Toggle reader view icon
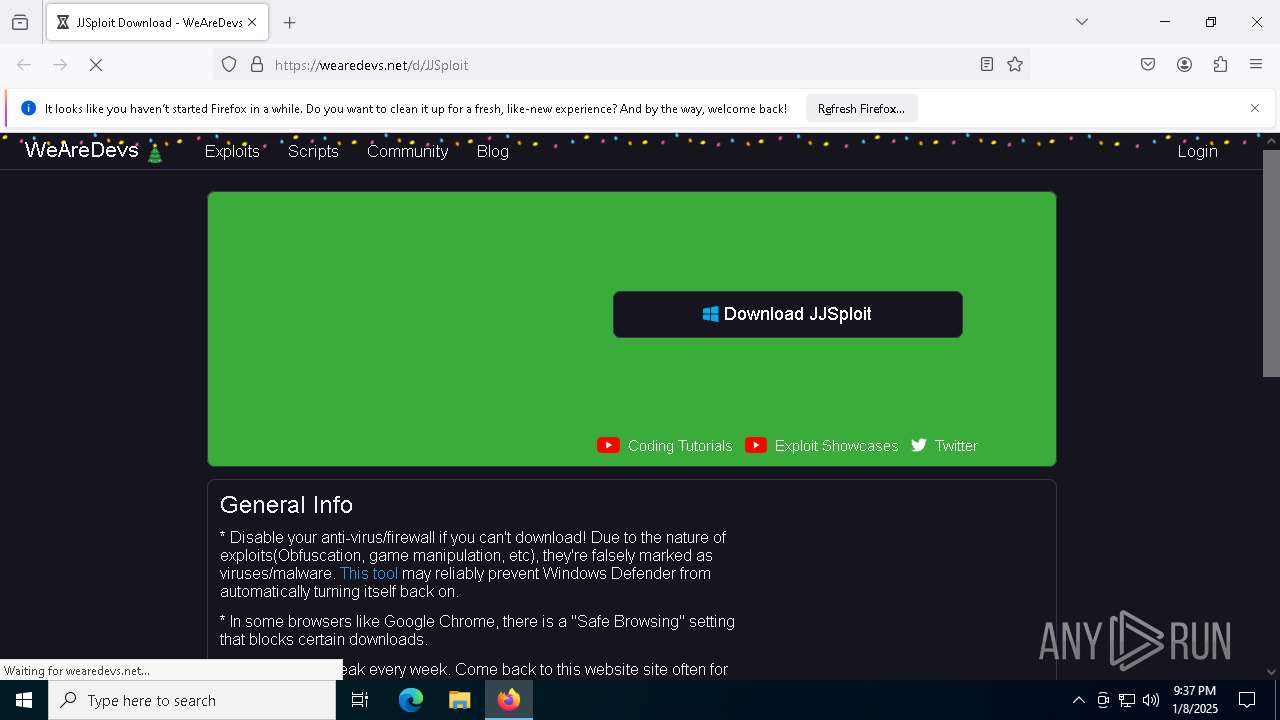 [x=987, y=65]
